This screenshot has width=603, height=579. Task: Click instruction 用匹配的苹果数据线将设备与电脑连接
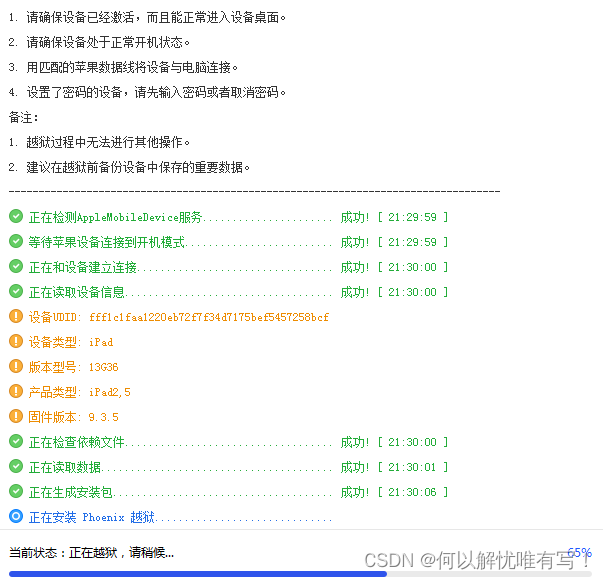(x=123, y=67)
